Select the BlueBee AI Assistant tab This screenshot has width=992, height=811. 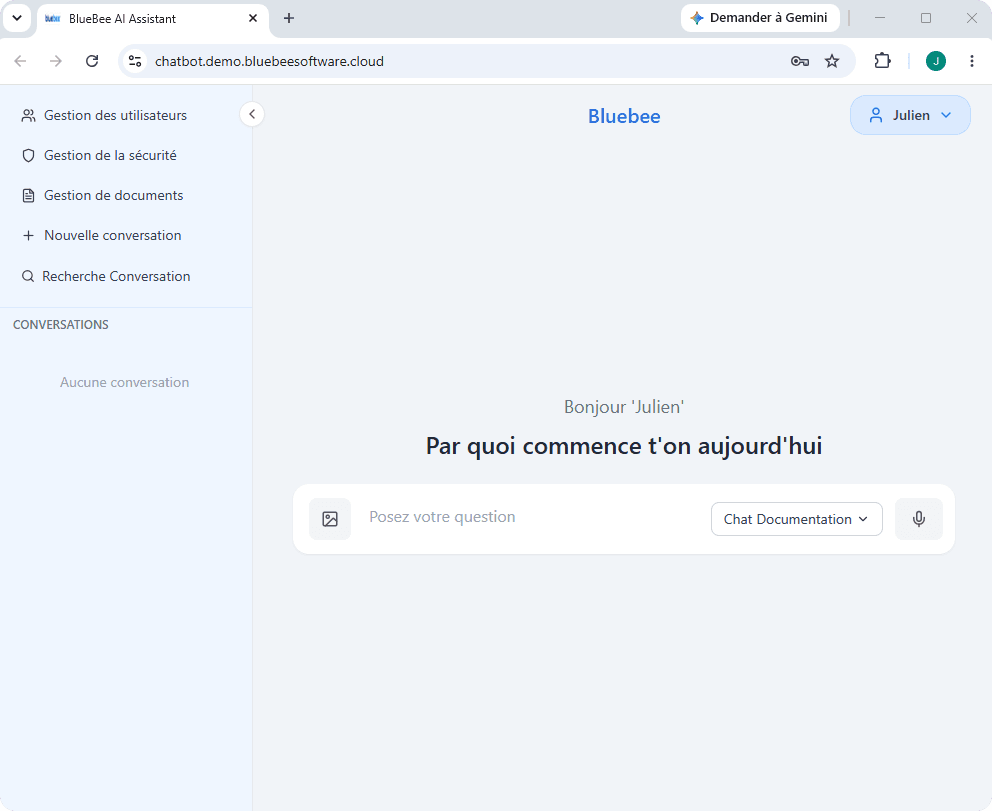(153, 19)
